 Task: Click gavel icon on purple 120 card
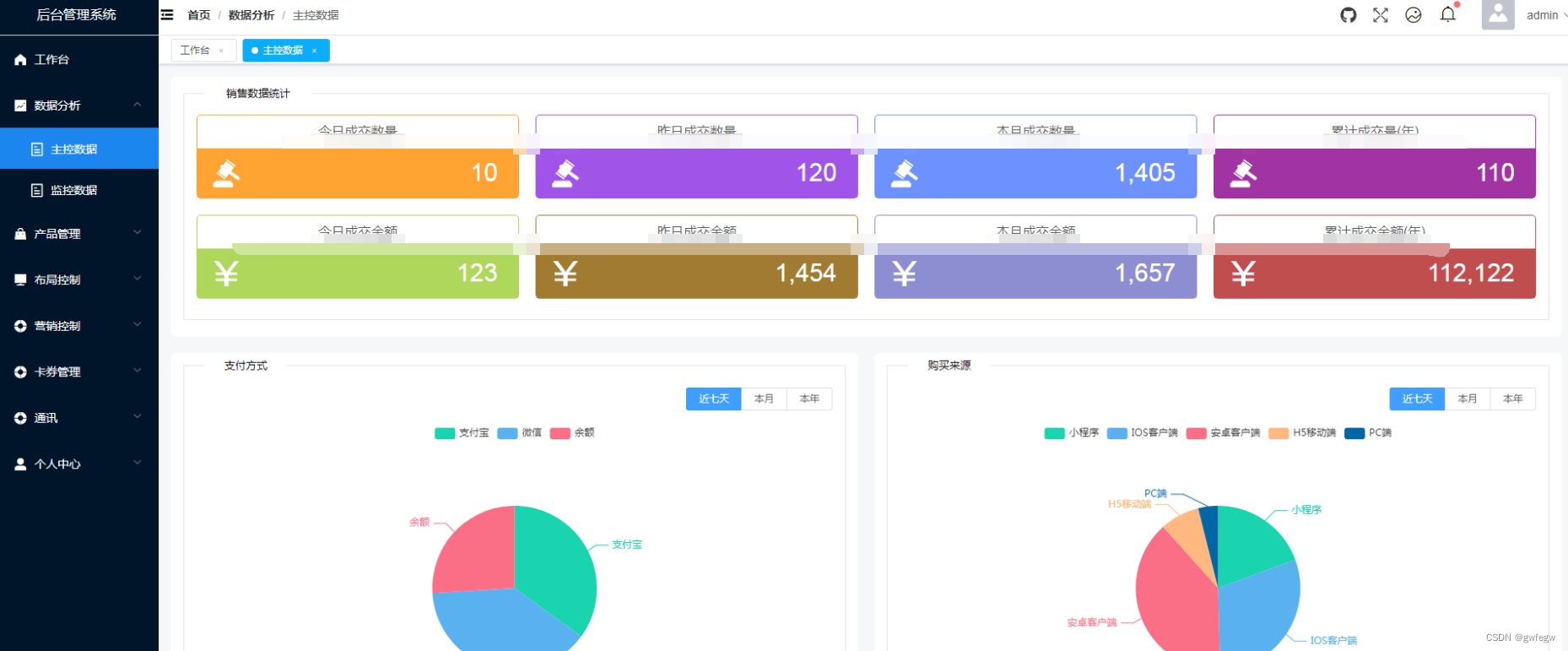pos(565,173)
